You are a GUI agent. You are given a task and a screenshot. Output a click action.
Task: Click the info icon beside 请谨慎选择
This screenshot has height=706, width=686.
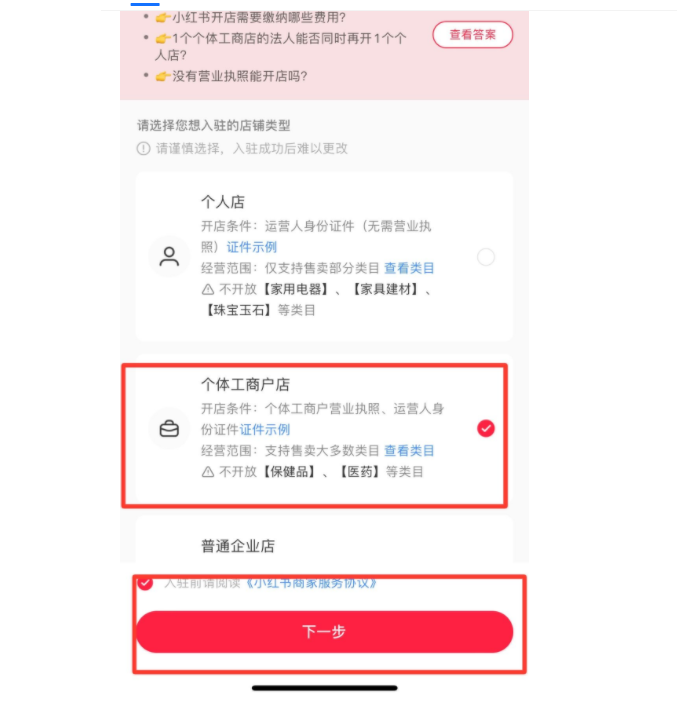tap(143, 149)
